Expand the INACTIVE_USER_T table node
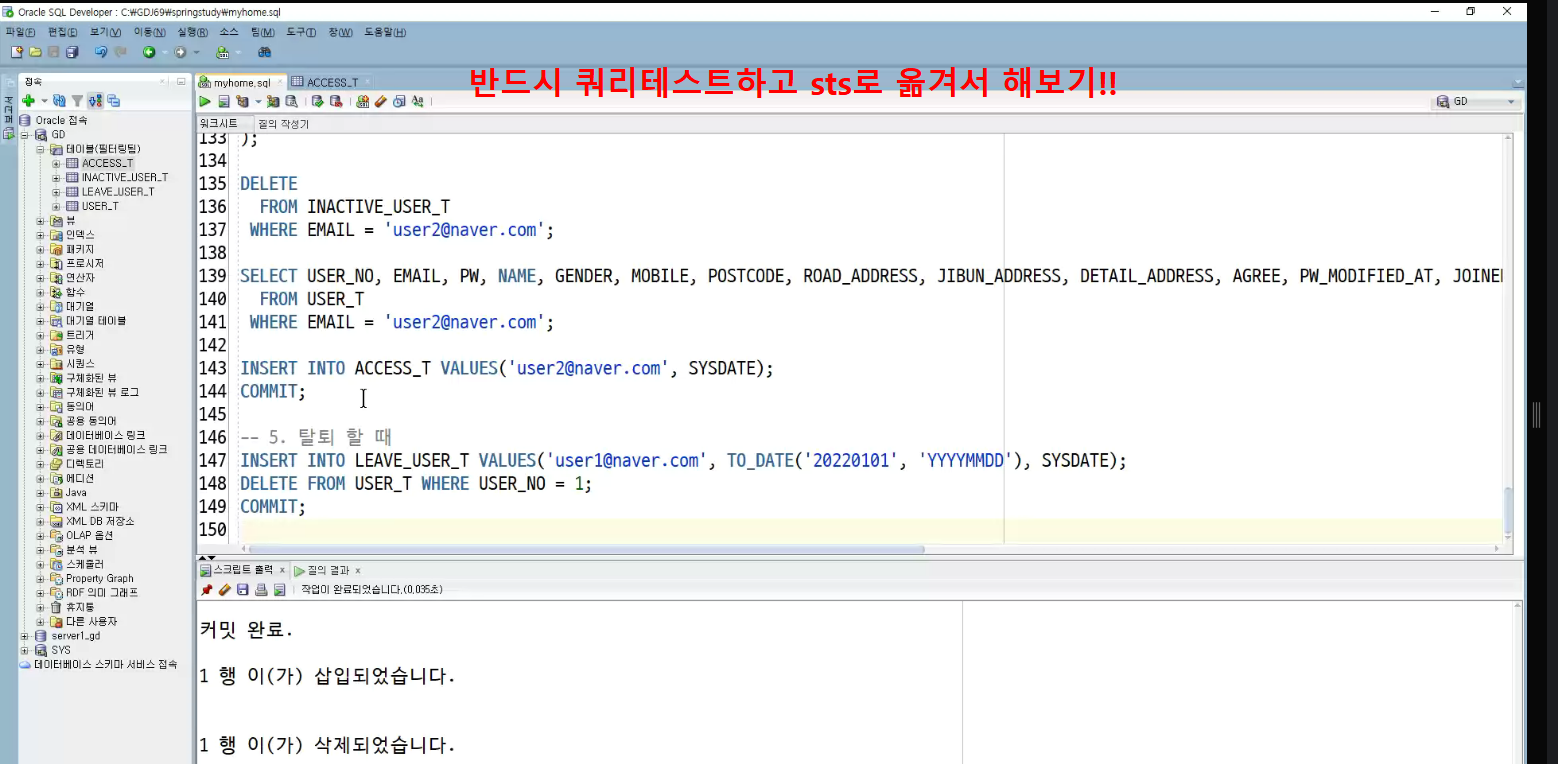The image size is (1558, 764). point(56,177)
